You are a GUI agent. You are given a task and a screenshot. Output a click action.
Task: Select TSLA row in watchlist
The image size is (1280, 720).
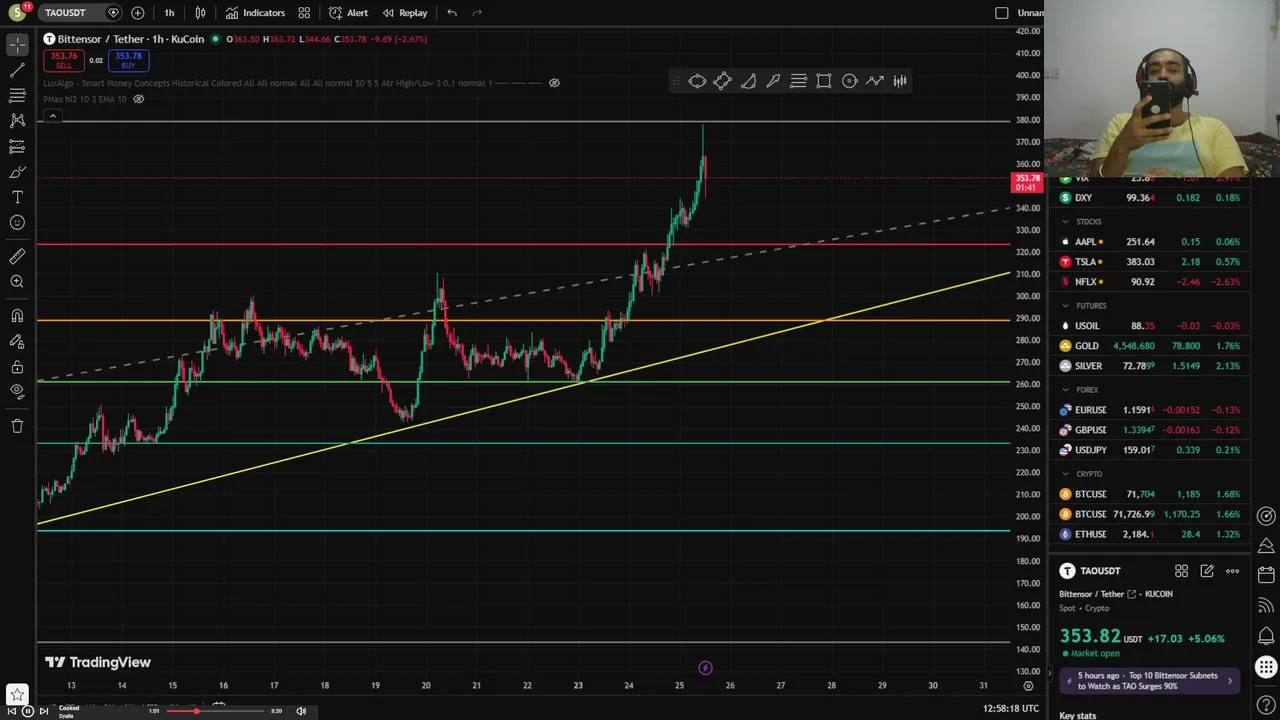[1149, 262]
